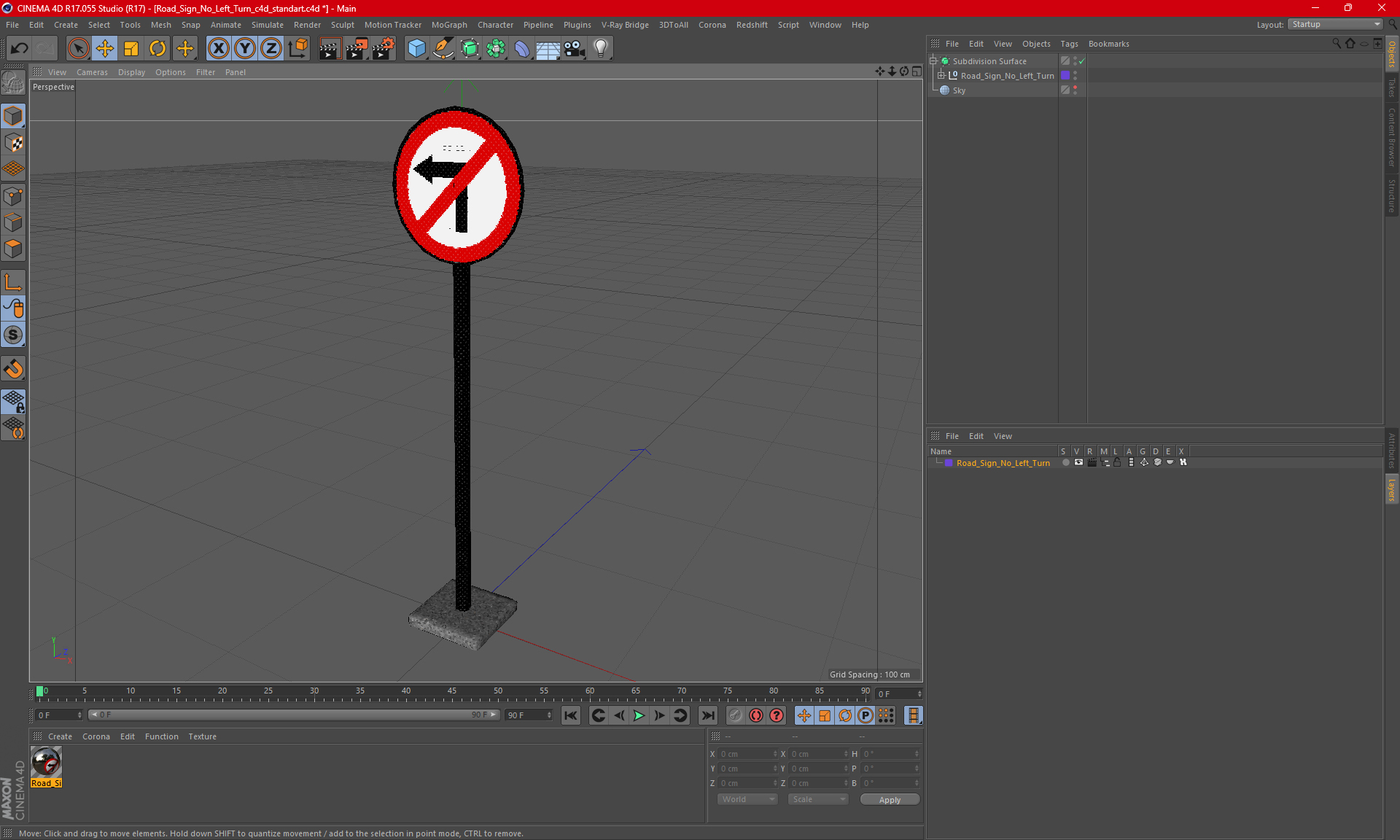Viewport: 1400px width, 840px height.
Task: Toggle Enable Snap magnet icon
Action: [x=13, y=368]
